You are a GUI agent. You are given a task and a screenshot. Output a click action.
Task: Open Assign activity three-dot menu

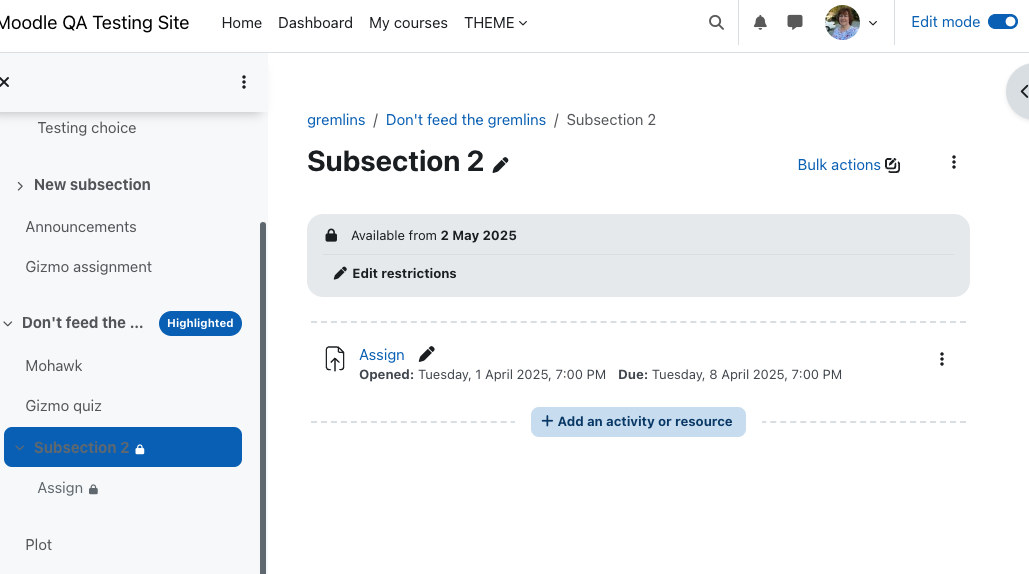[x=942, y=359]
